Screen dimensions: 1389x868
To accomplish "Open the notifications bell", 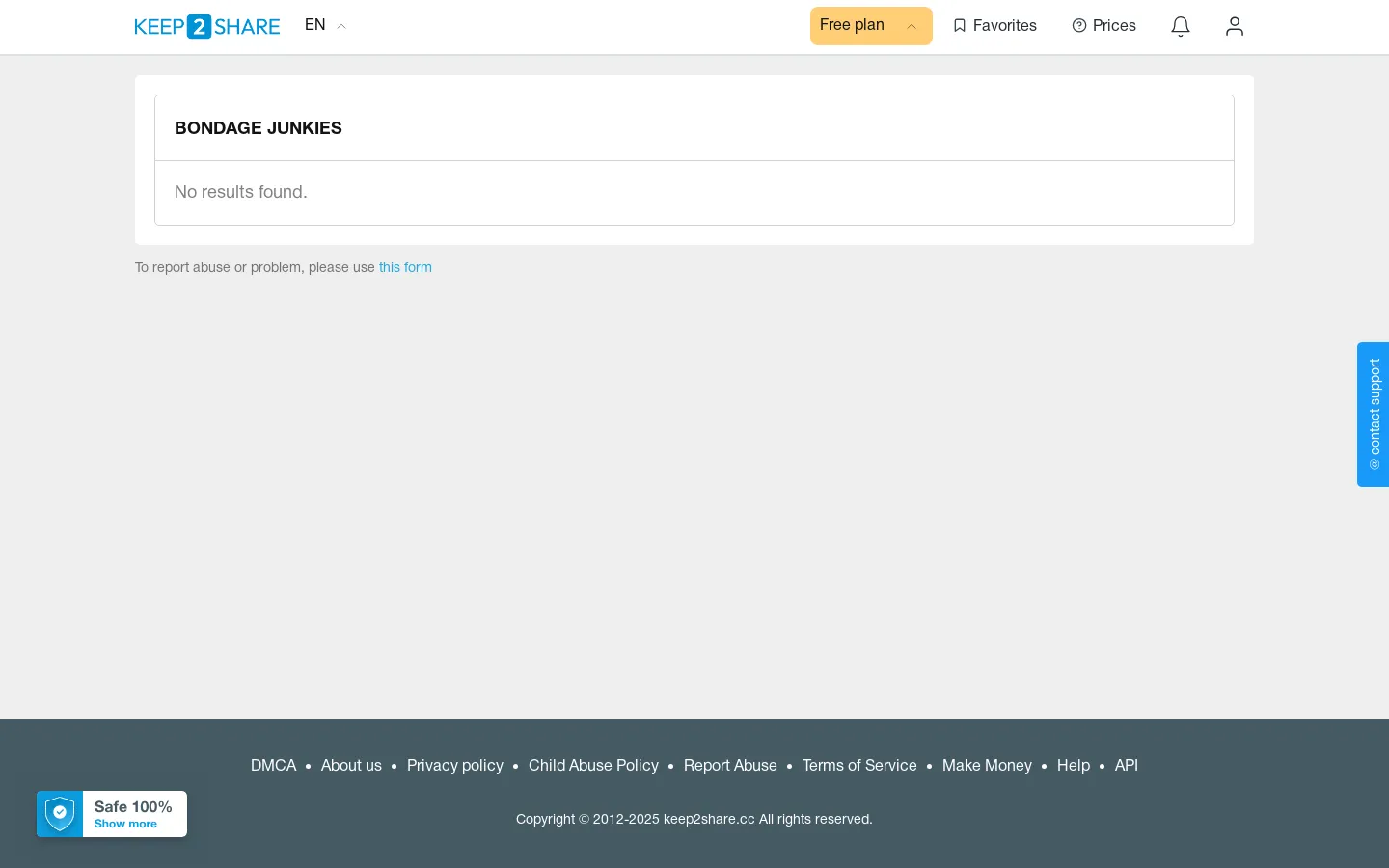I will (1181, 26).
